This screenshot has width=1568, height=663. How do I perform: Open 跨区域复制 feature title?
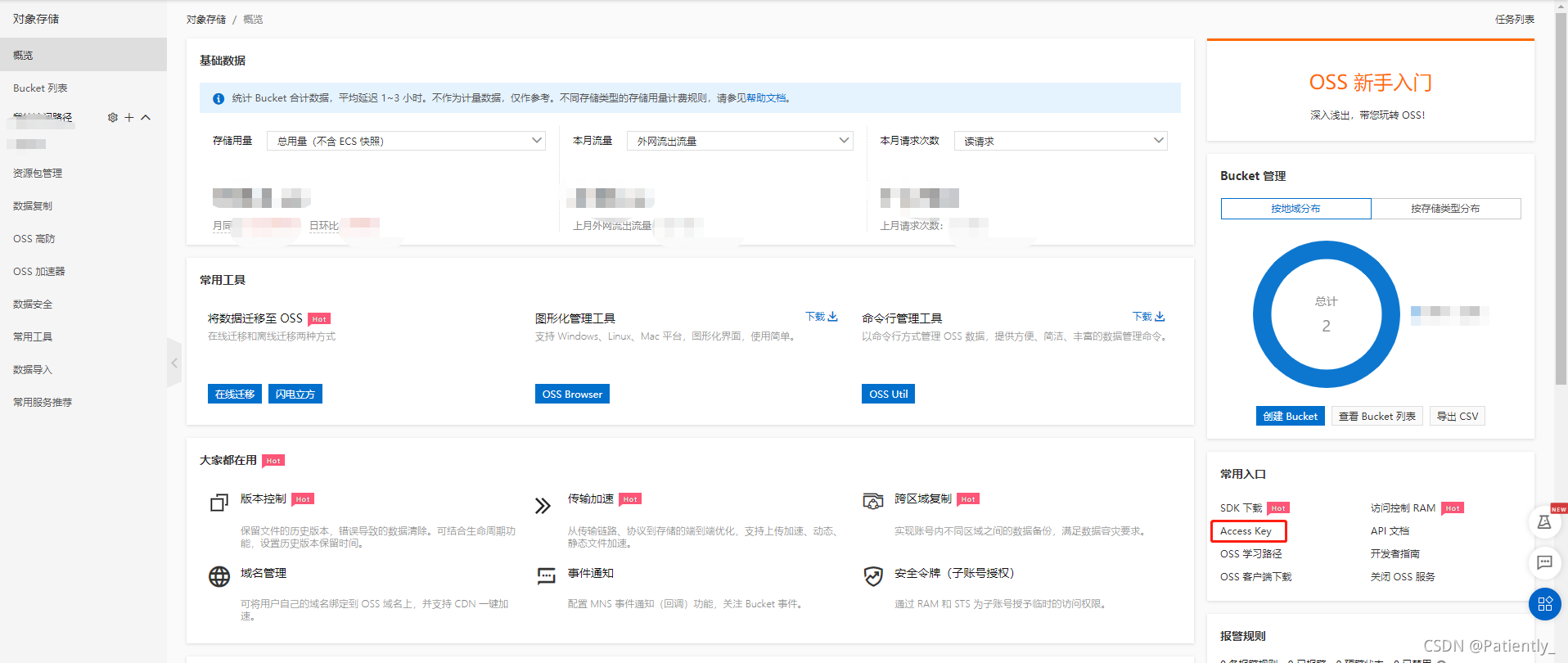pos(923,498)
